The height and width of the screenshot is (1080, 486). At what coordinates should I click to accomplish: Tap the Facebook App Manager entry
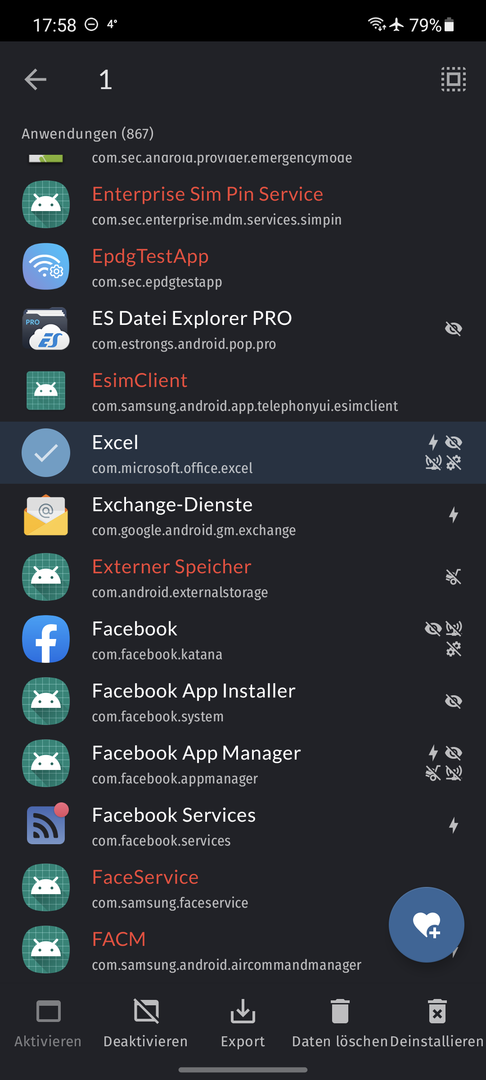(243, 763)
